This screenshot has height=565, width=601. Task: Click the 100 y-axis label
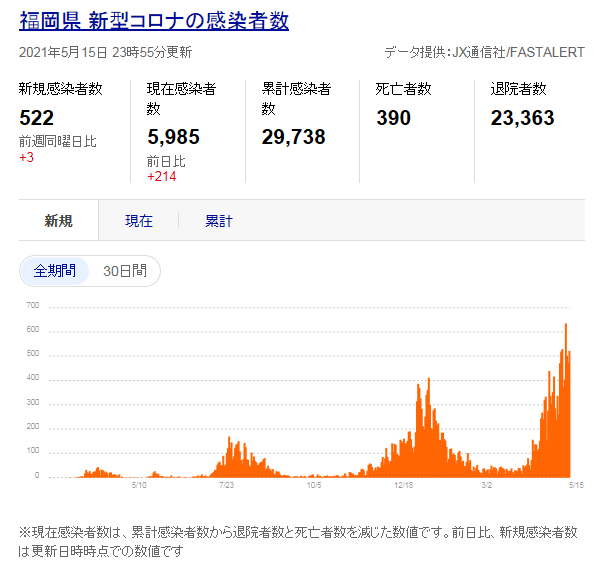(x=33, y=450)
